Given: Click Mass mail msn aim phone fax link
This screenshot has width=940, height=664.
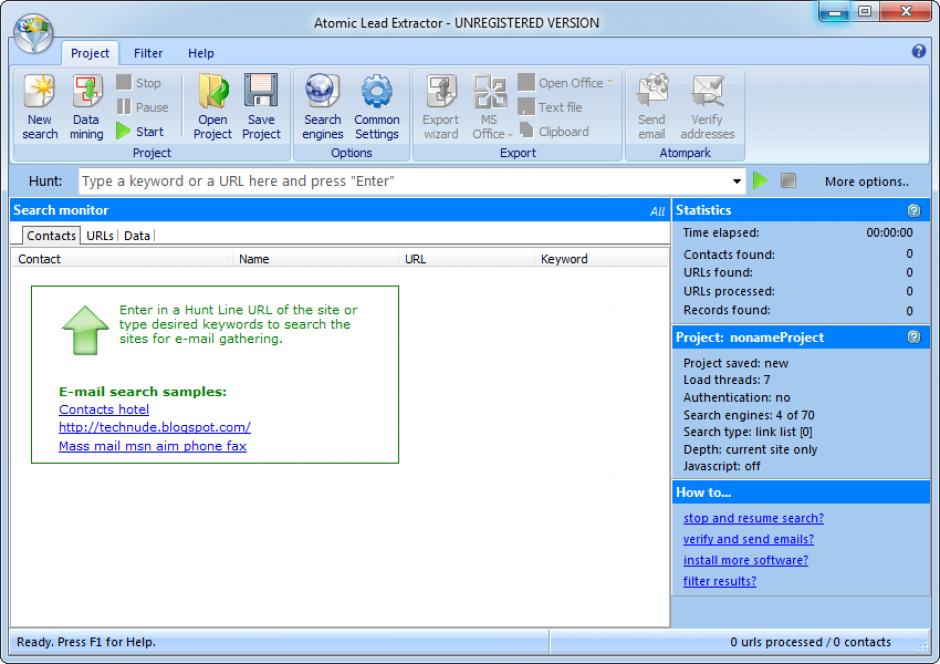Looking at the screenshot, I should pos(152,446).
